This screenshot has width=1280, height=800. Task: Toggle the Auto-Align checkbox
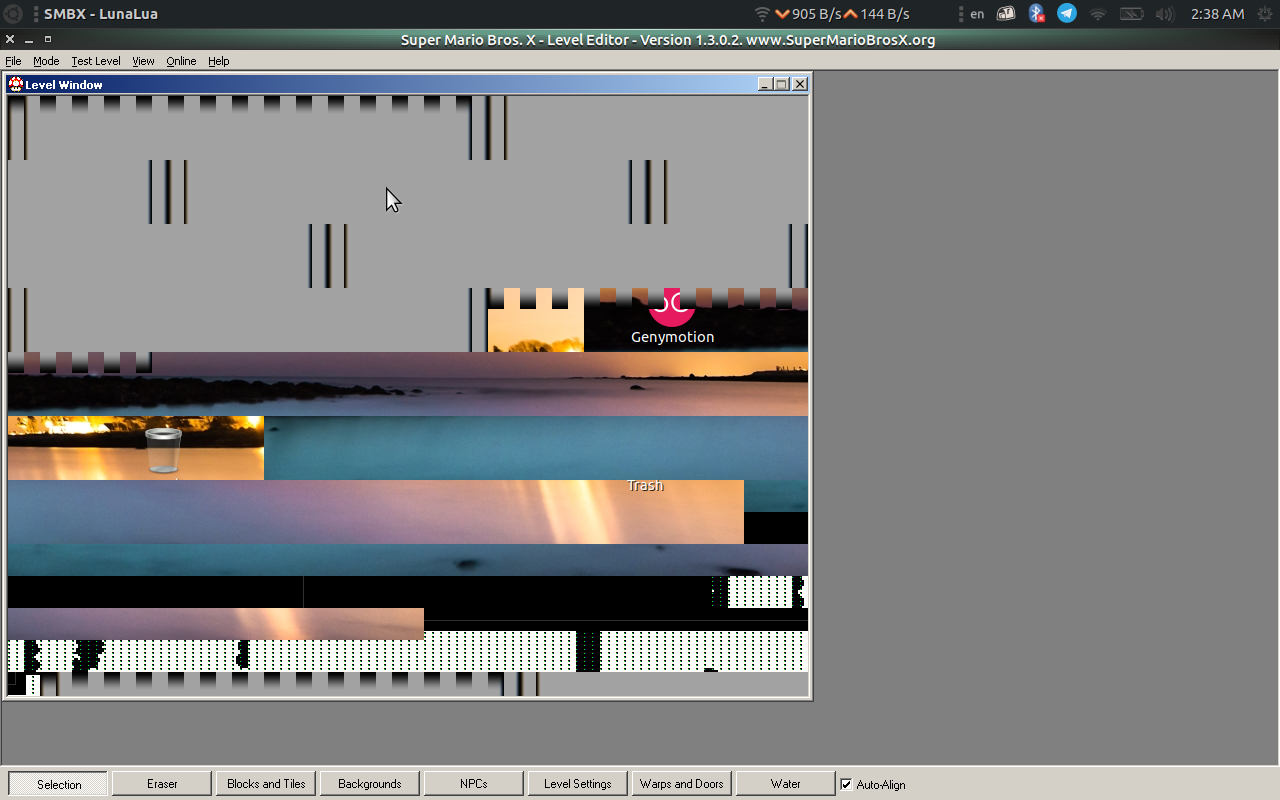click(x=847, y=784)
